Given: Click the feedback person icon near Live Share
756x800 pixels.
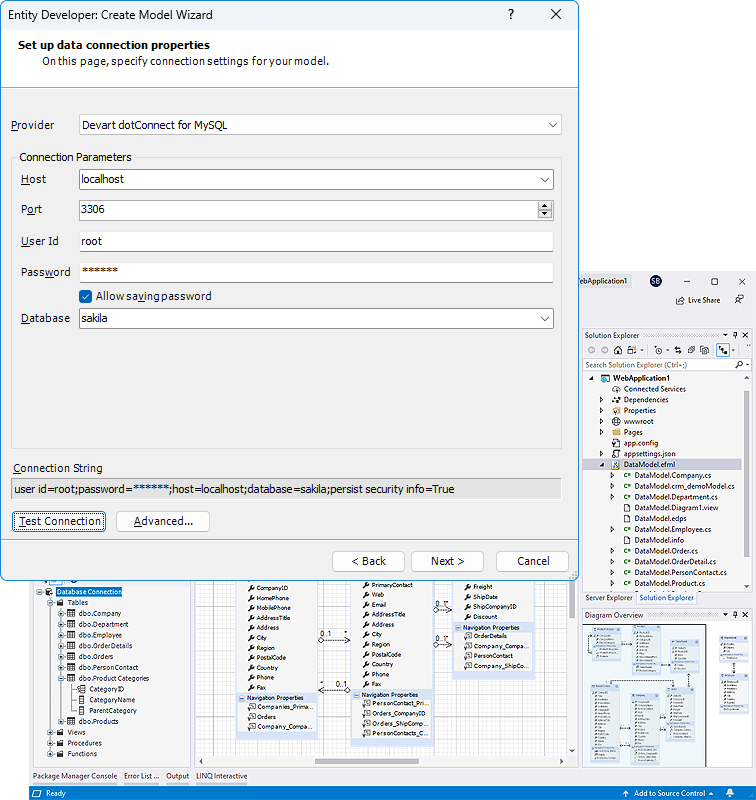Looking at the screenshot, I should pos(739,299).
